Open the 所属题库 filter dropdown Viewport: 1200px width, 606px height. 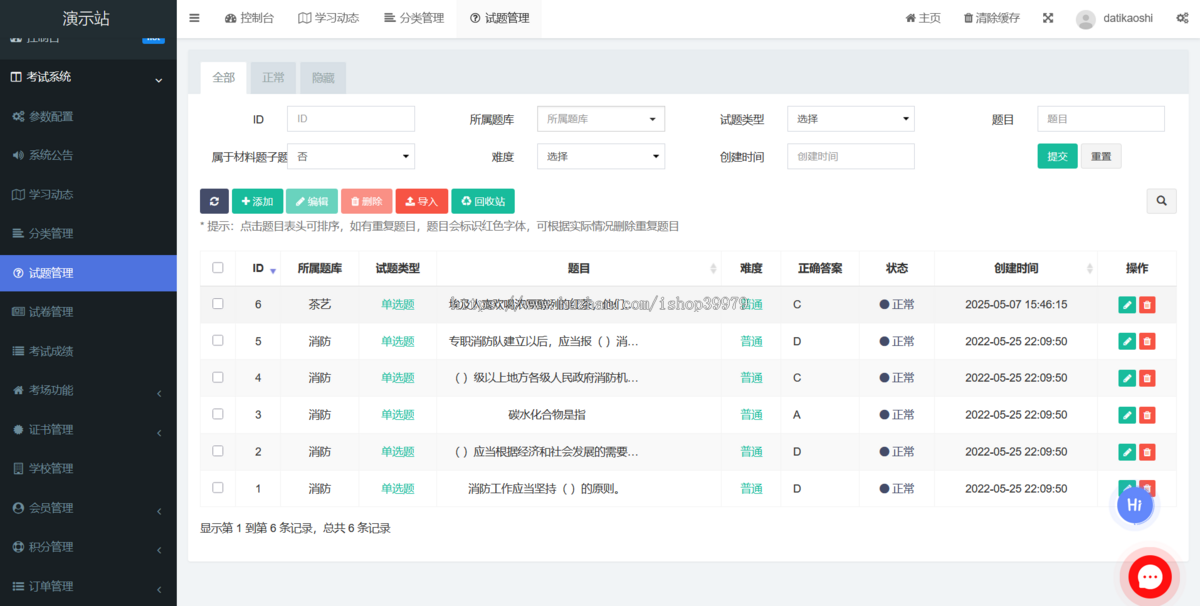click(601, 119)
